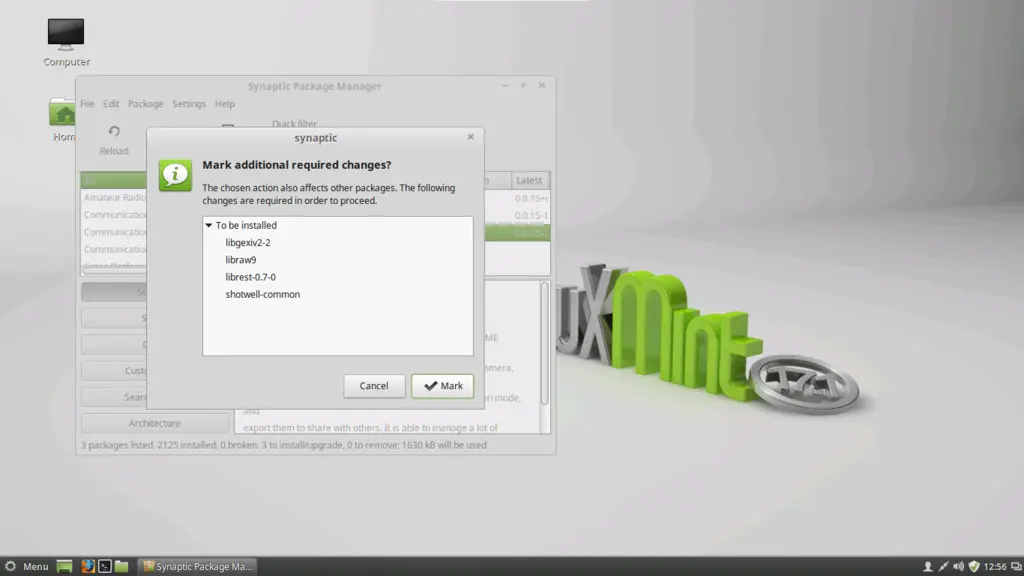
Task: Open the Package menu in Synaptic
Action: [x=146, y=104]
